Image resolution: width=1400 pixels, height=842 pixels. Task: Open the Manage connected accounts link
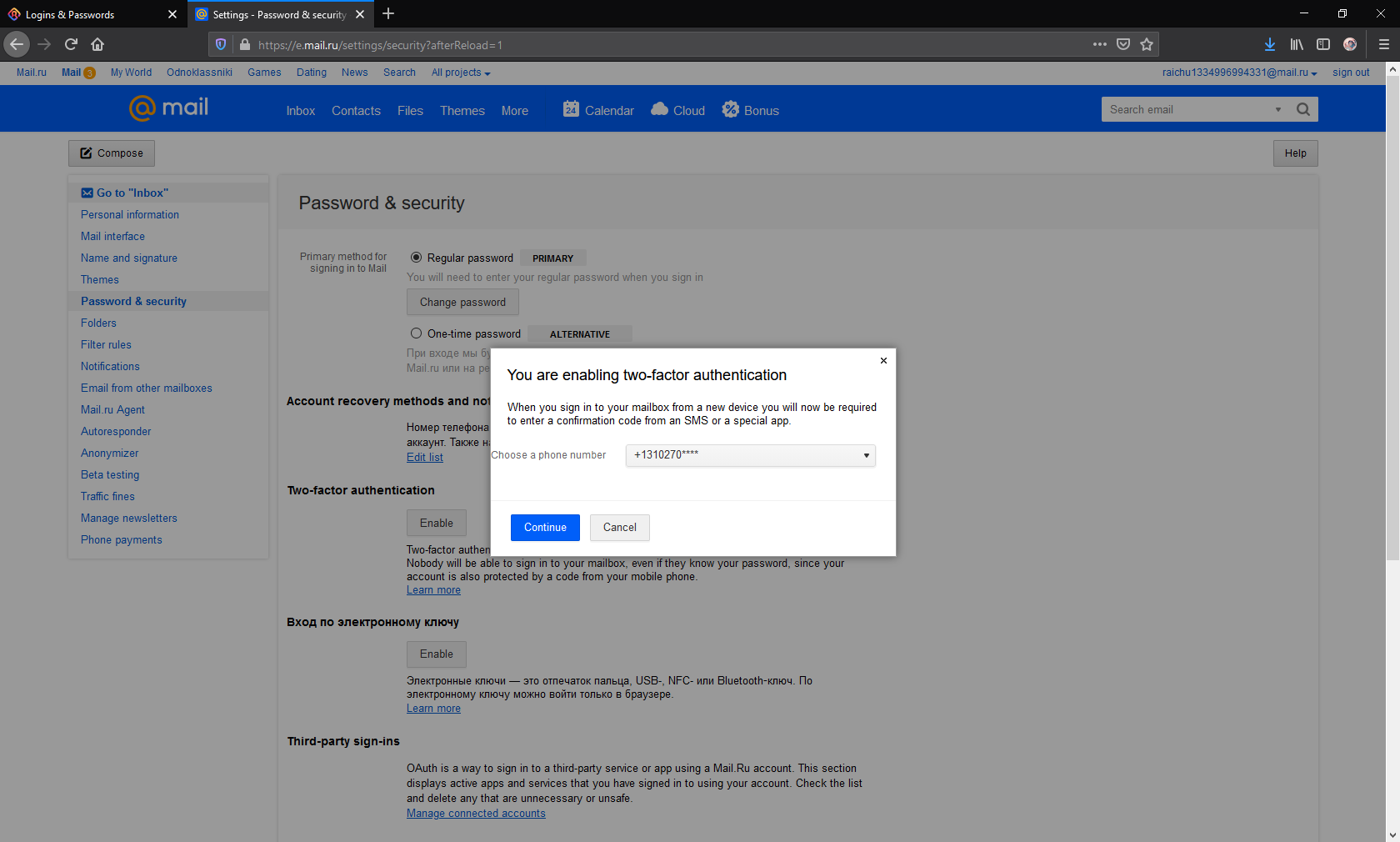coord(476,814)
